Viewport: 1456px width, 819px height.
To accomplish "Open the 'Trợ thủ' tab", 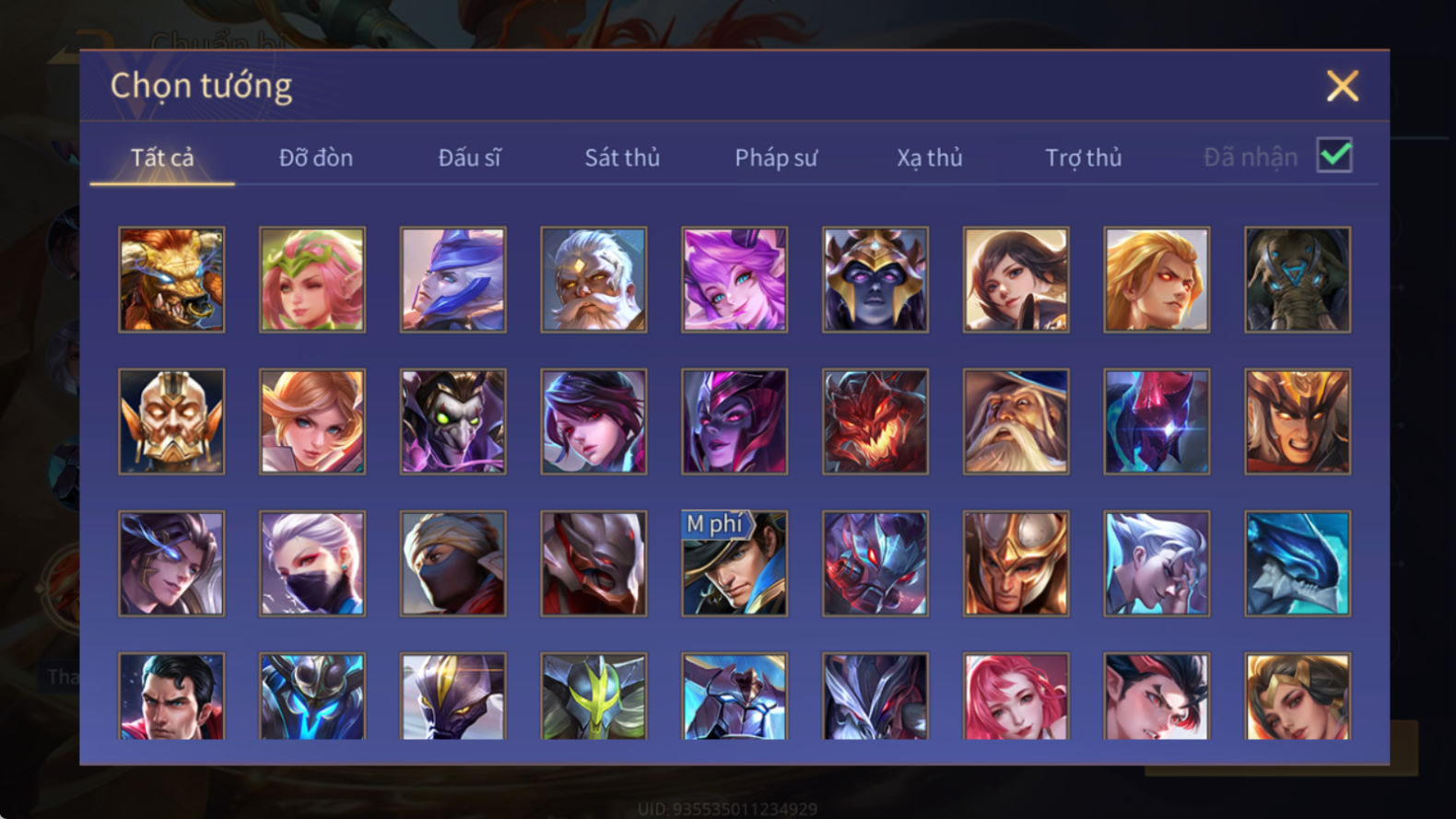I will 1084,158.
